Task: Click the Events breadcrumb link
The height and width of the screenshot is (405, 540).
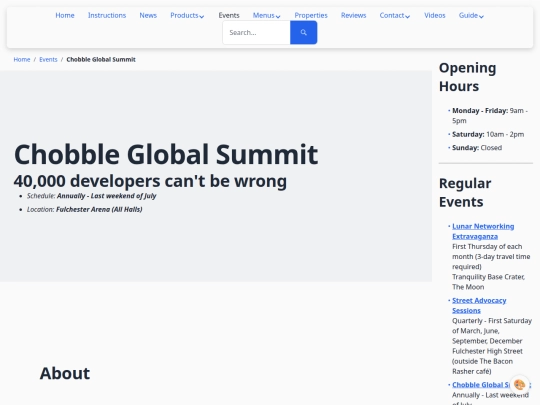Action: (x=48, y=60)
